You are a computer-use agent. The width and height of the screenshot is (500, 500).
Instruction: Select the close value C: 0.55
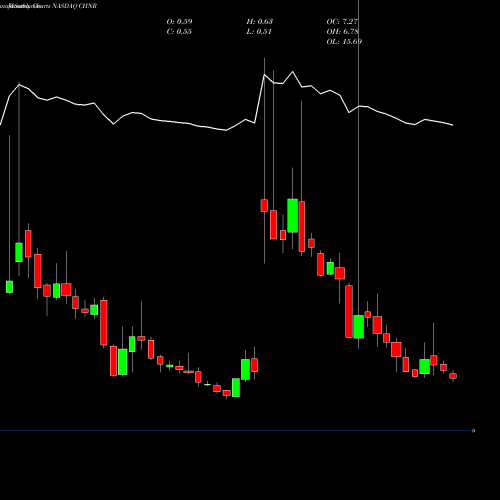pos(179,32)
